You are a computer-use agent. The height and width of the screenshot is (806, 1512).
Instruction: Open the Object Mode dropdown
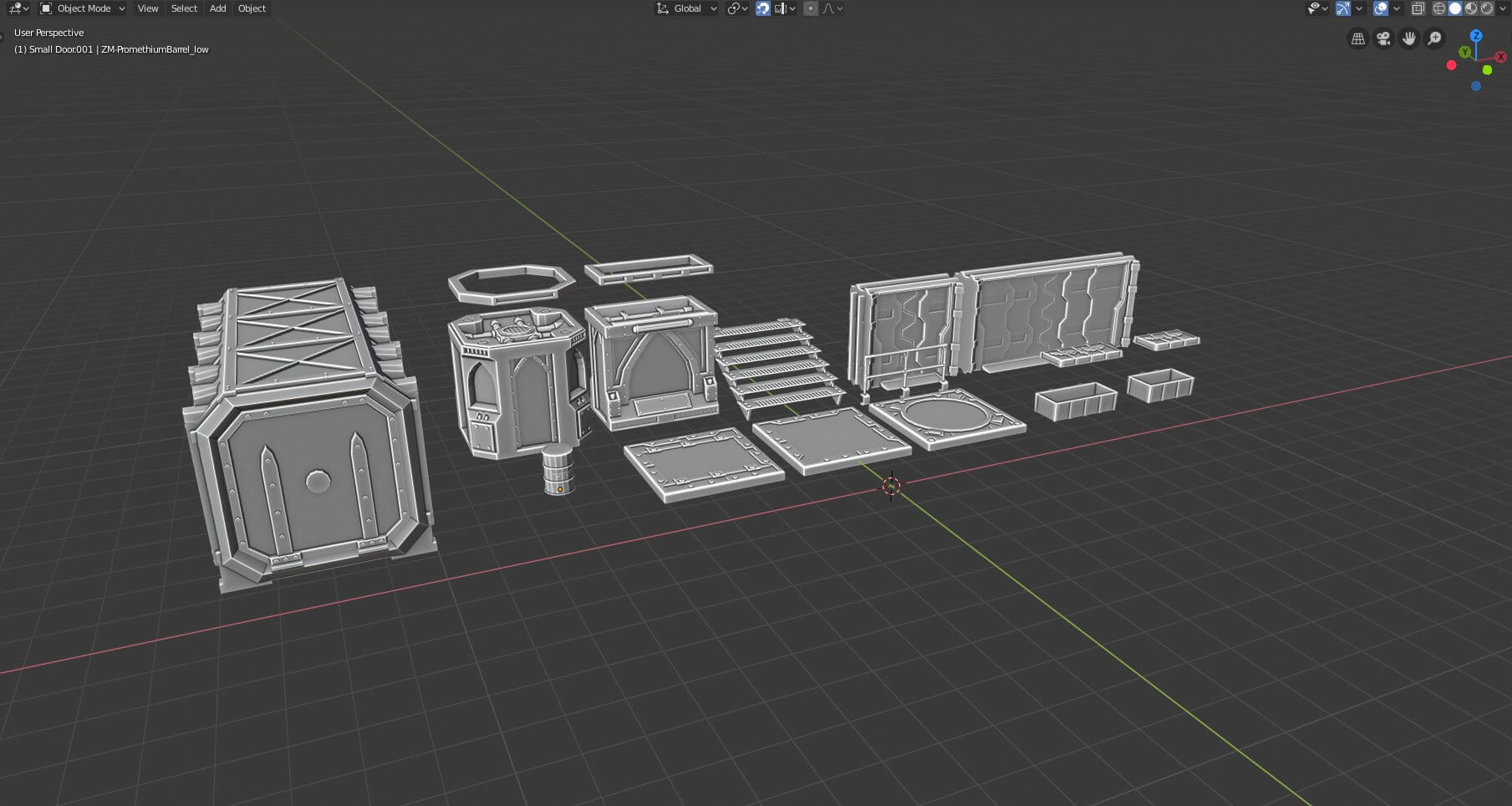pyautogui.click(x=83, y=8)
